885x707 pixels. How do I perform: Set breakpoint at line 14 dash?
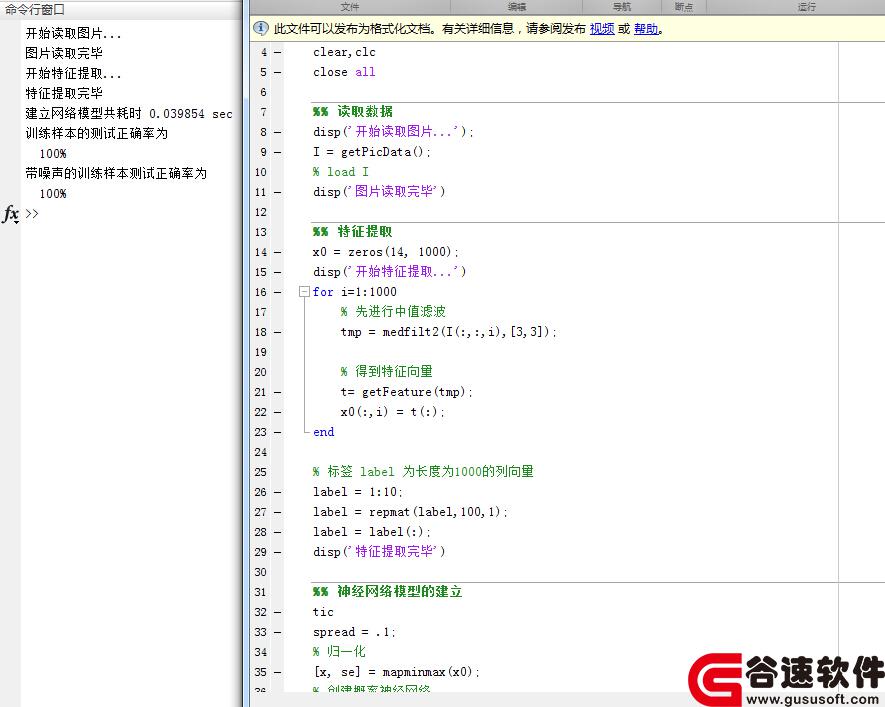(x=277, y=252)
